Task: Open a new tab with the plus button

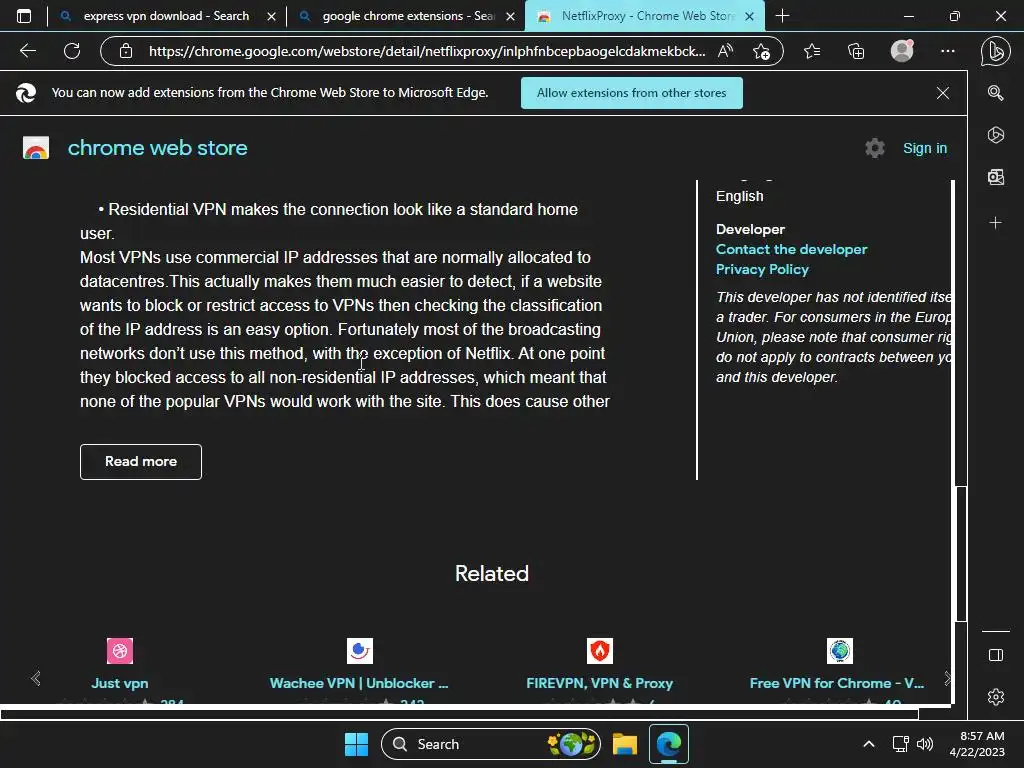Action: [782, 16]
